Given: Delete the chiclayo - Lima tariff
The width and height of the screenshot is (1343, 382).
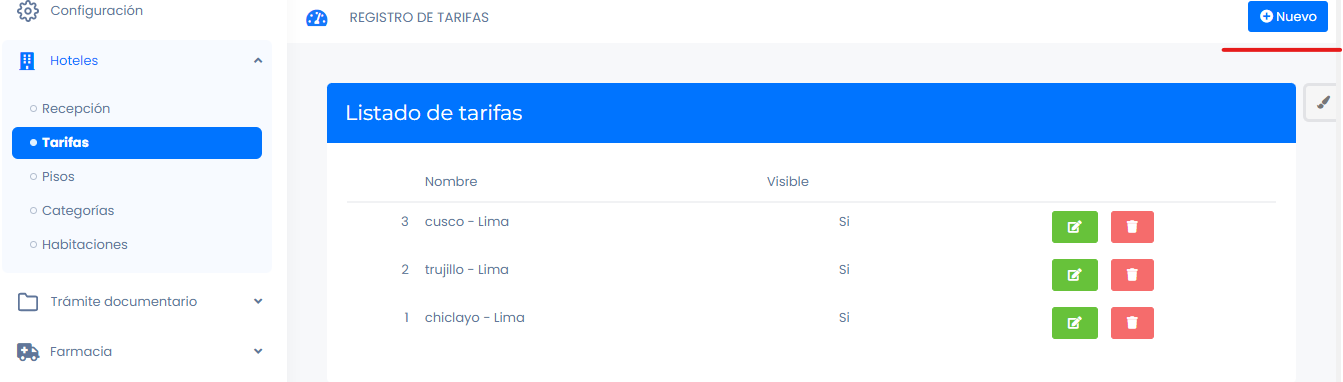Looking at the screenshot, I should pyautogui.click(x=1132, y=323).
